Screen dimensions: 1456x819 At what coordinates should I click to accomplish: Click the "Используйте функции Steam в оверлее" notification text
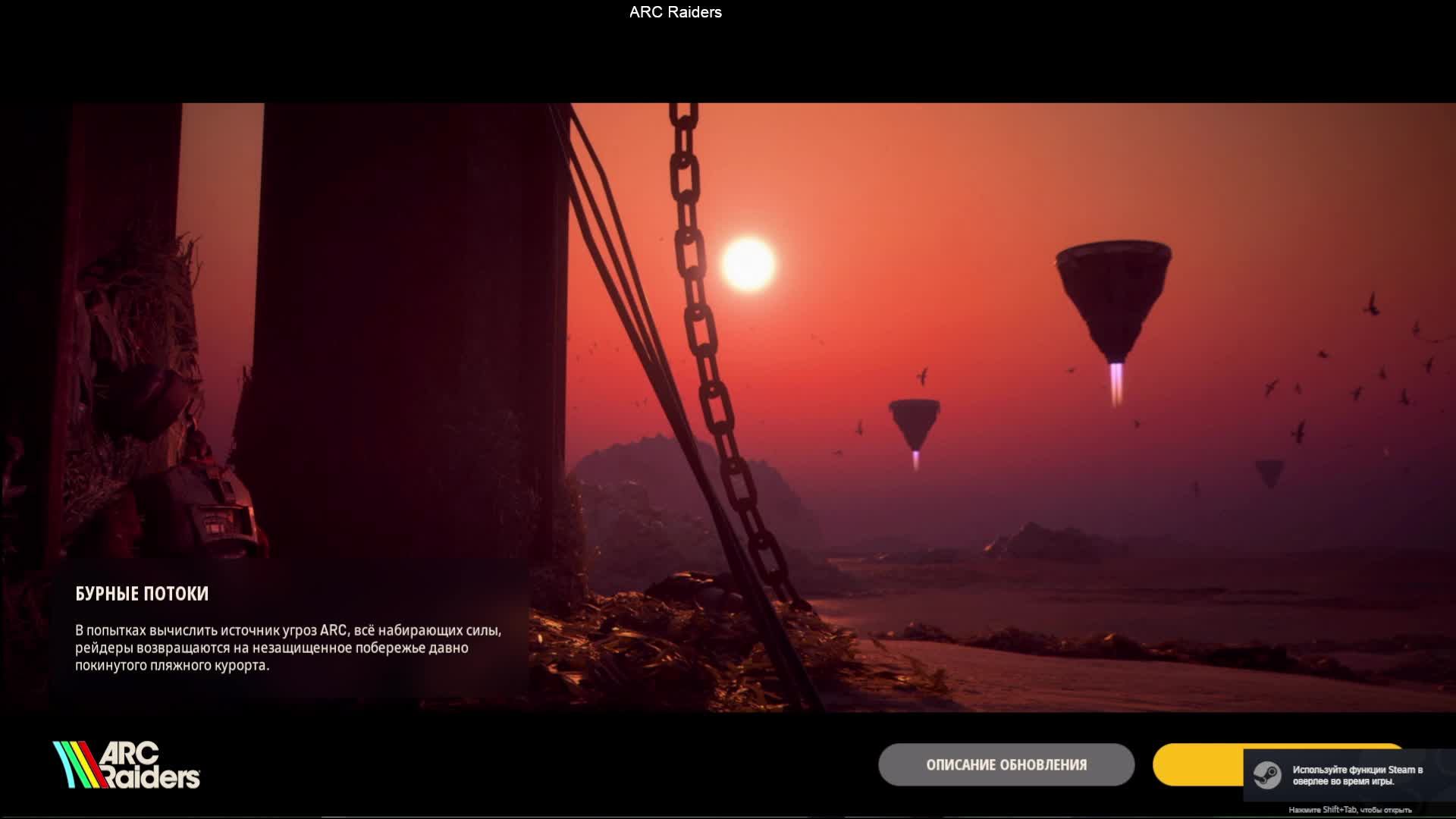[x=1357, y=775]
